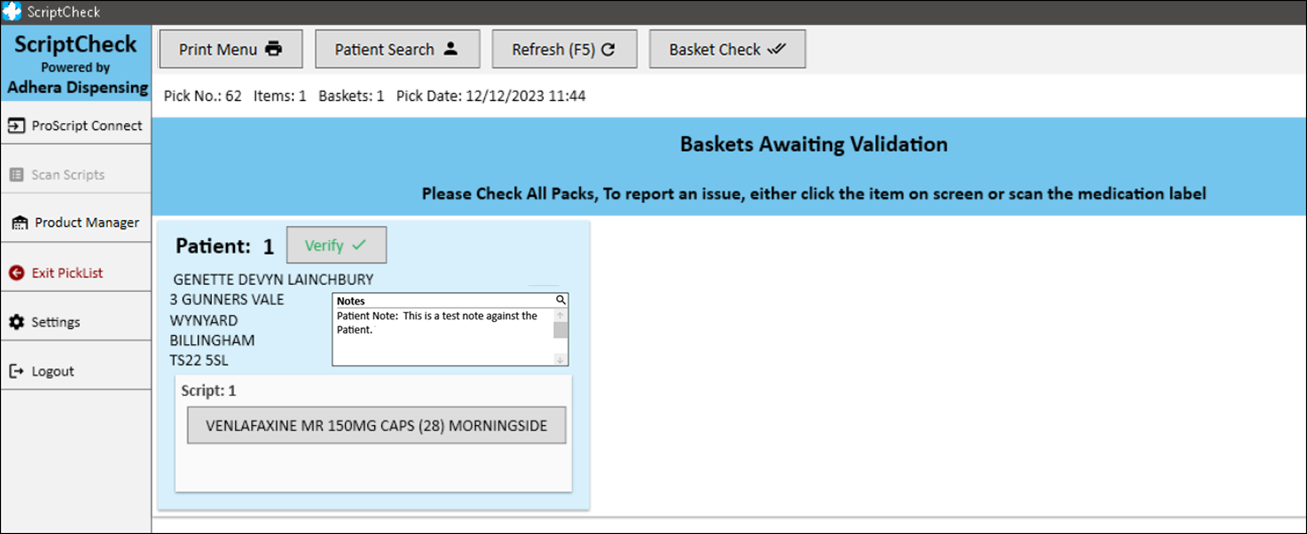
Task: Click the ScriptCheck app icon in title bar
Action: [12, 12]
